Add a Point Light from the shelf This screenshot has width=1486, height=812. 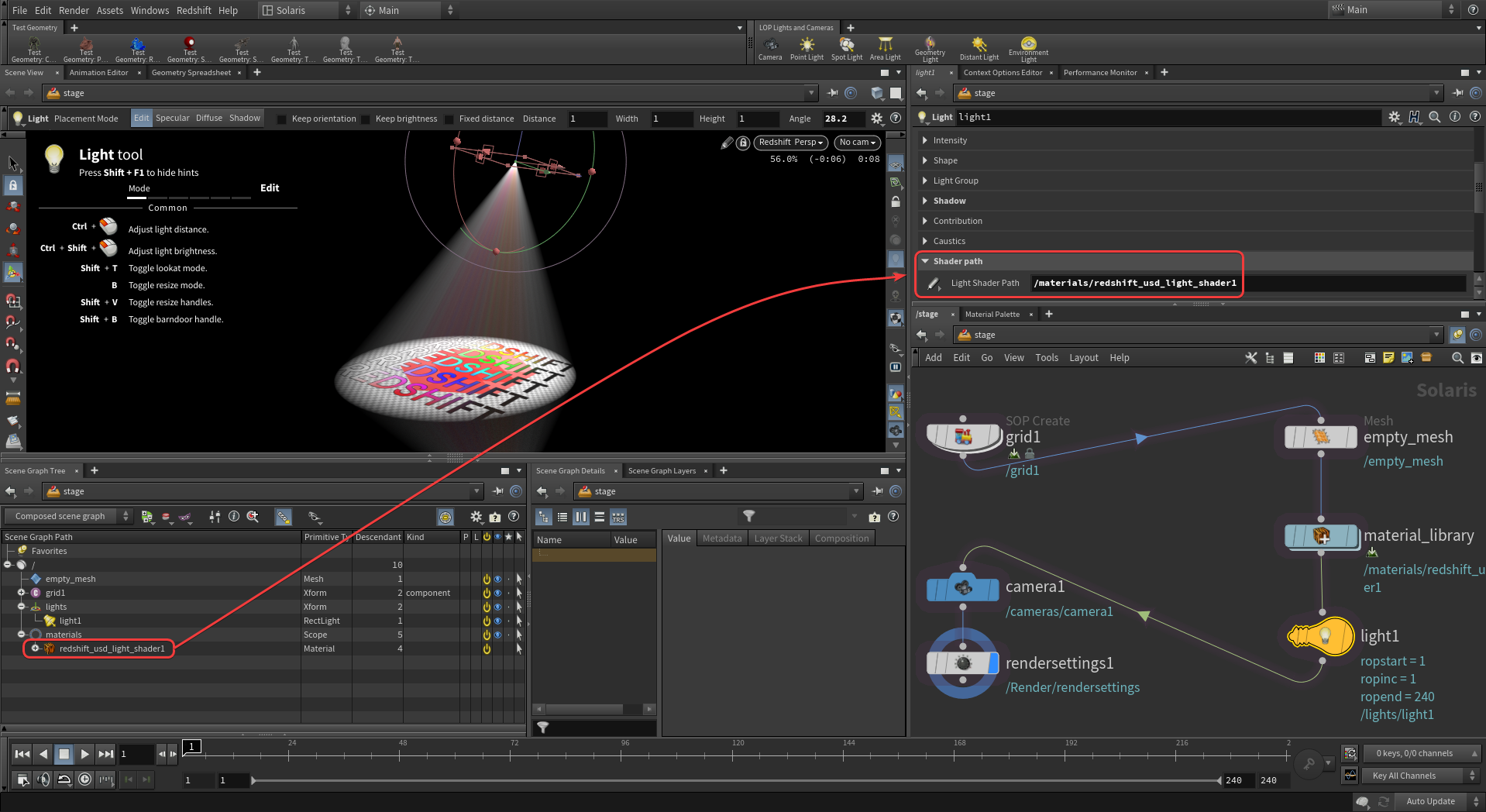(x=807, y=48)
